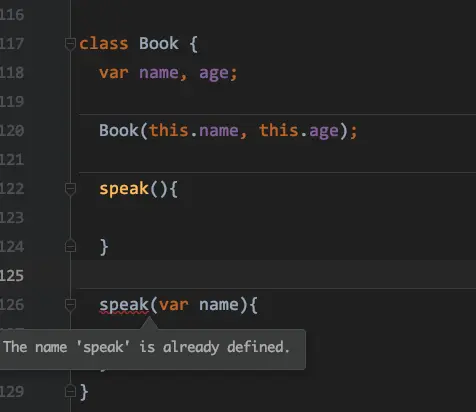Click line number 129 in the gutter
This screenshot has height=412, width=476.
coord(12,392)
